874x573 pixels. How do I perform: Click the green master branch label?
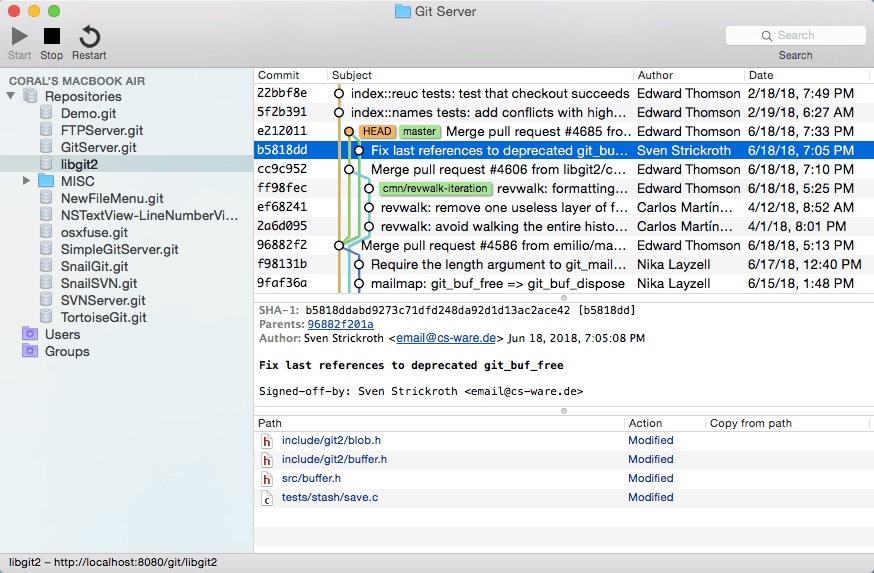(420, 132)
